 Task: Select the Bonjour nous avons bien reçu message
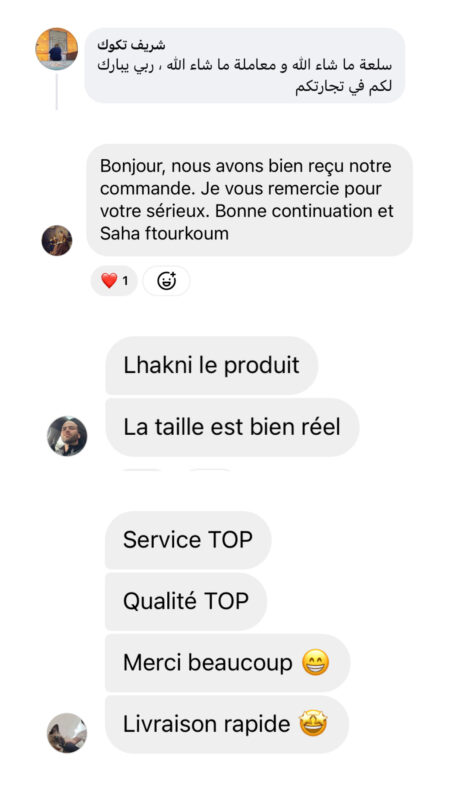tap(249, 200)
